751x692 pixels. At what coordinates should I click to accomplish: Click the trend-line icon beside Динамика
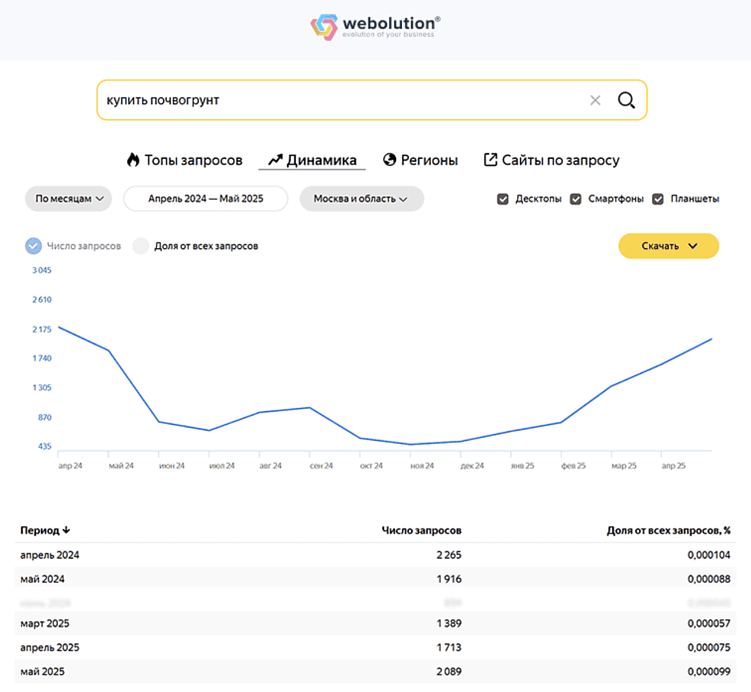point(275,160)
